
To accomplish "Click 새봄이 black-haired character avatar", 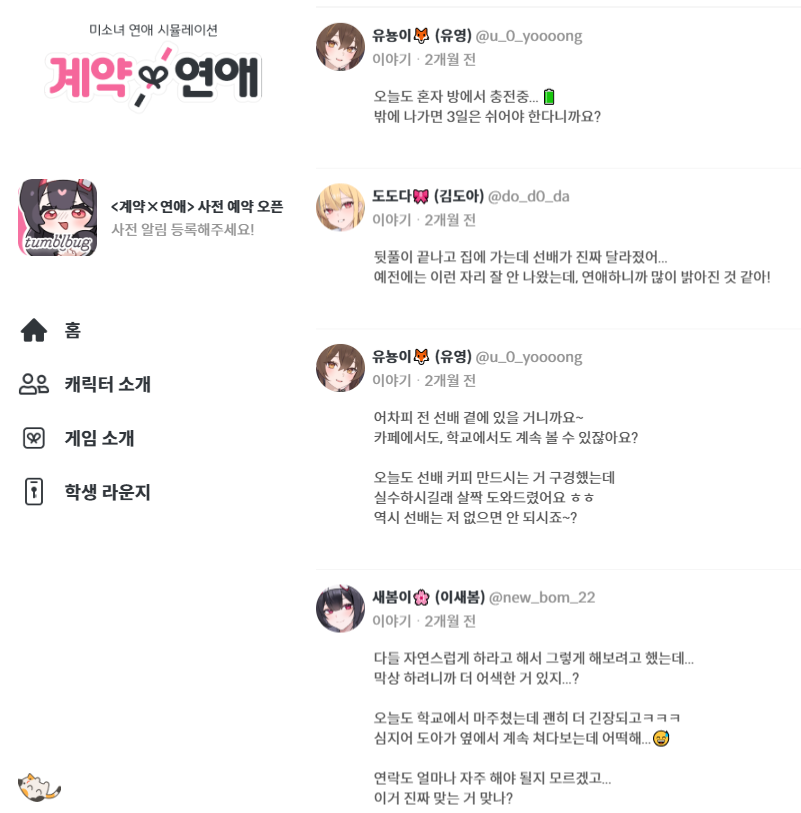I will click(340, 609).
